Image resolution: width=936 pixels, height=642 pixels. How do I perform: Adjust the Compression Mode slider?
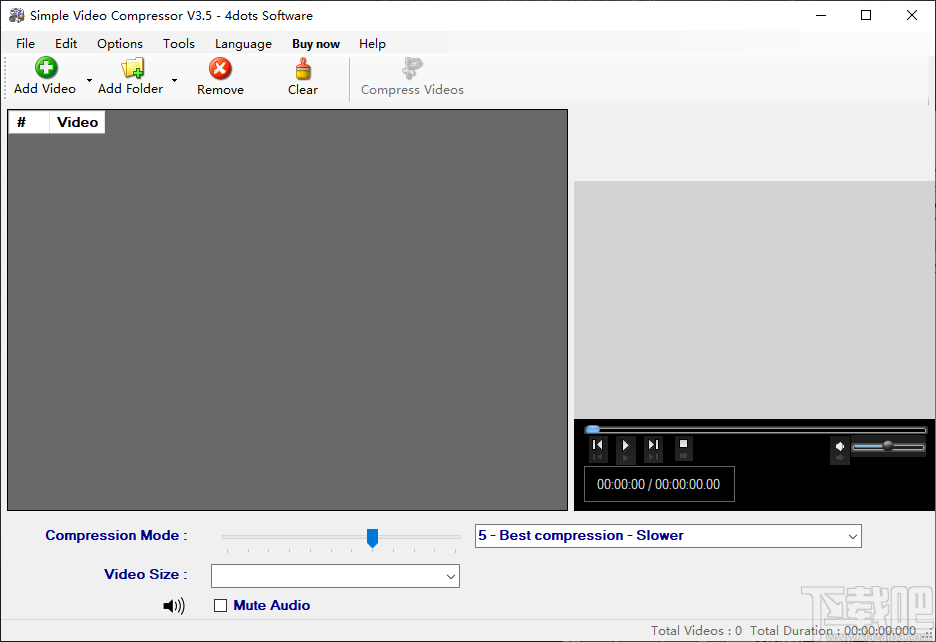372,538
